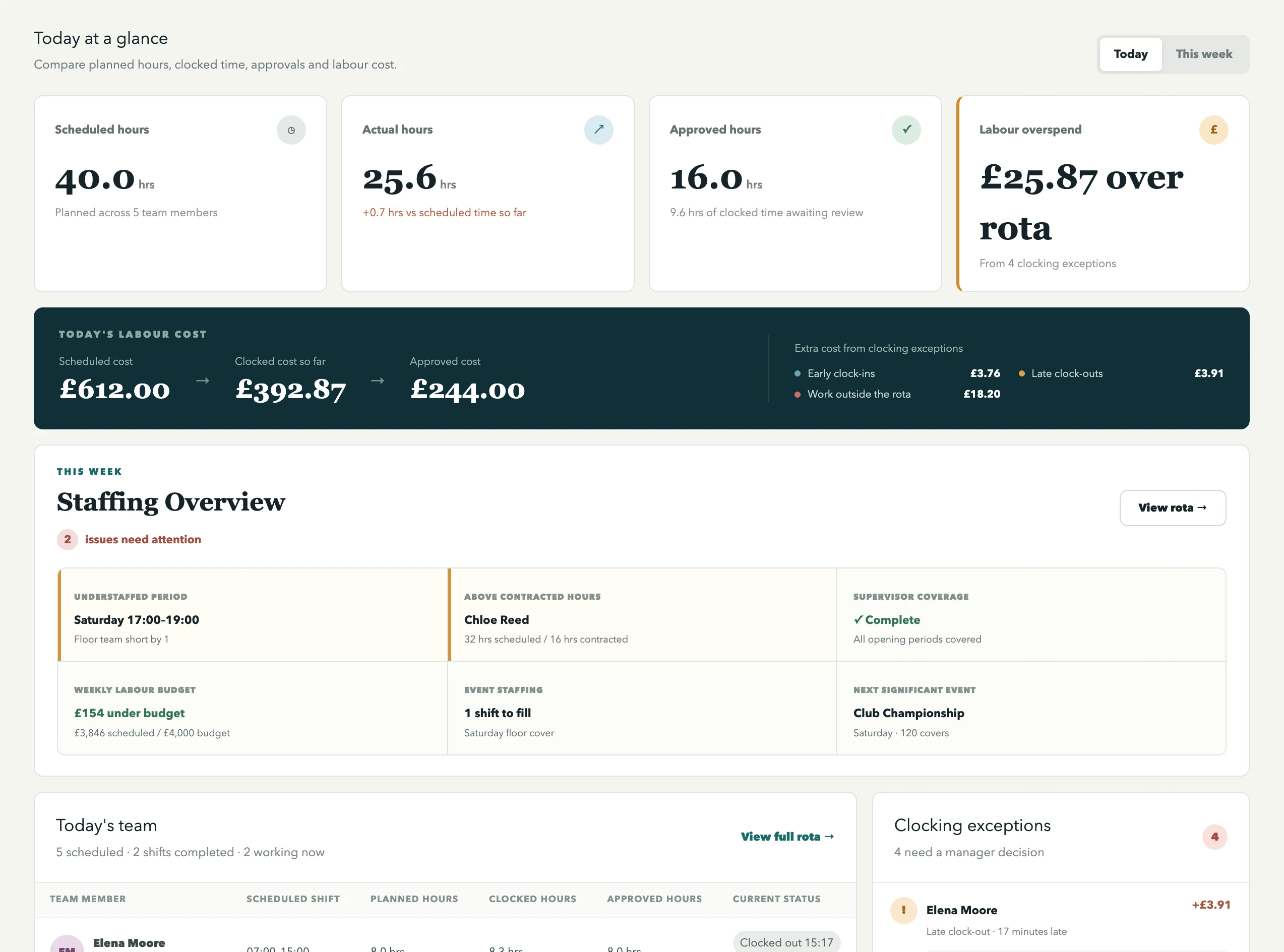
Task: Click the checkmark icon on Approved hours card
Action: pyautogui.click(x=906, y=130)
